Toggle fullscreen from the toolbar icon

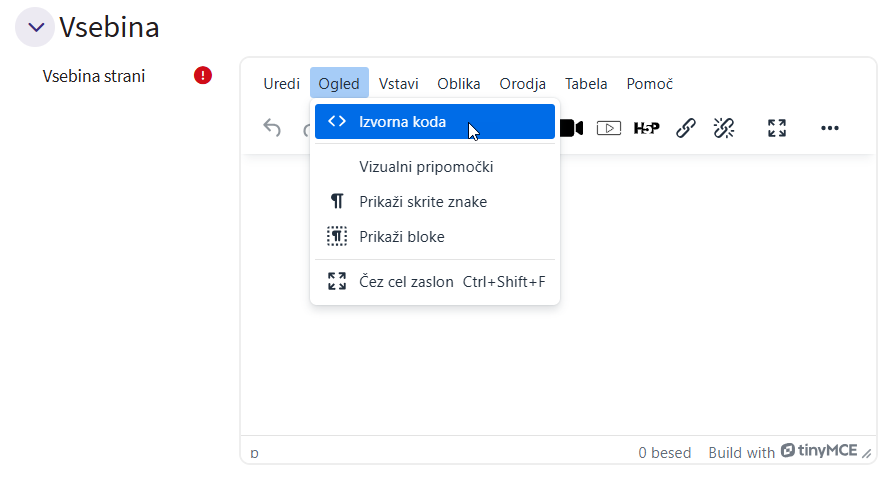[x=777, y=128]
